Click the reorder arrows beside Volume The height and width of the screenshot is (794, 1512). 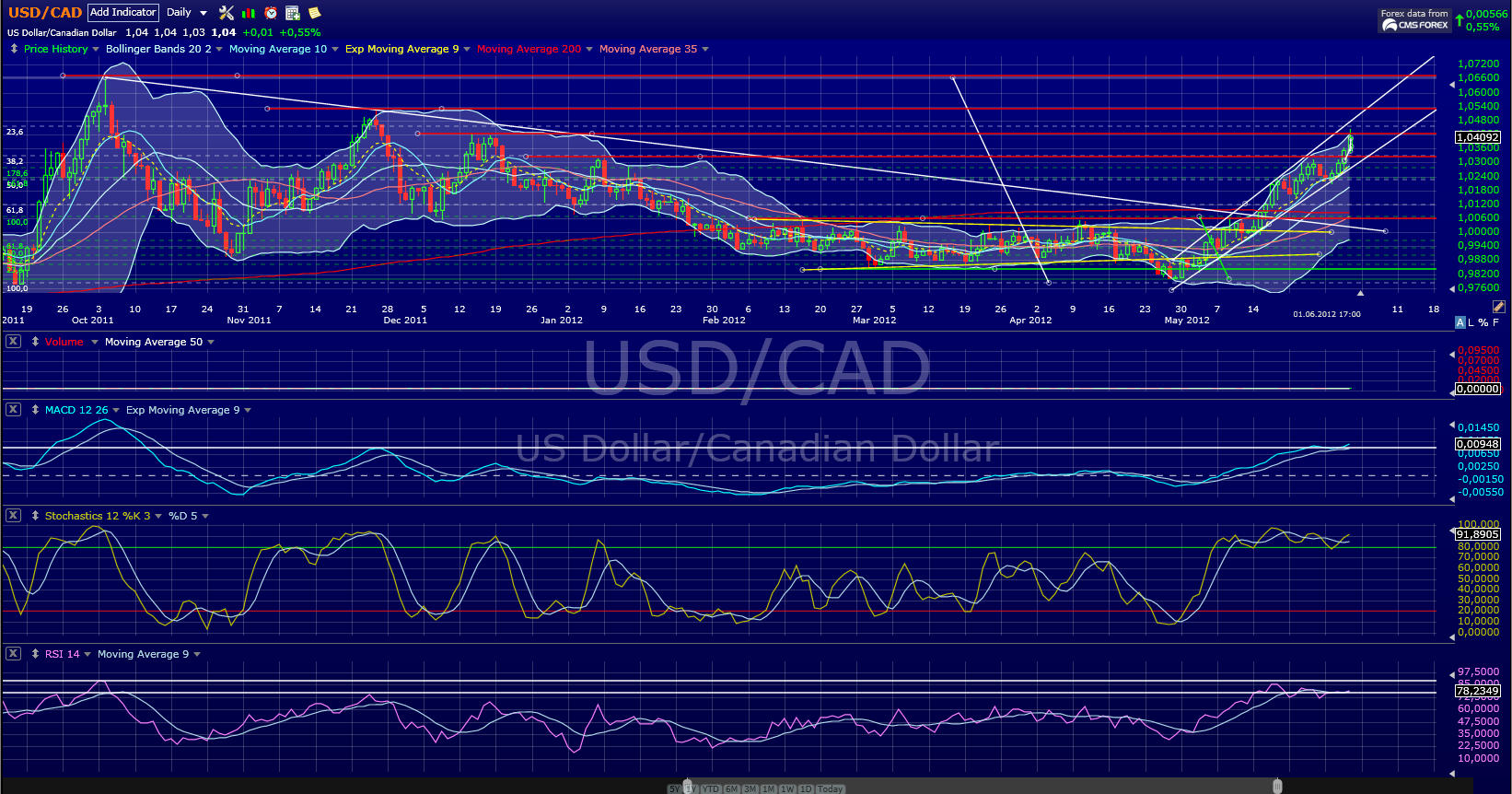tap(35, 342)
